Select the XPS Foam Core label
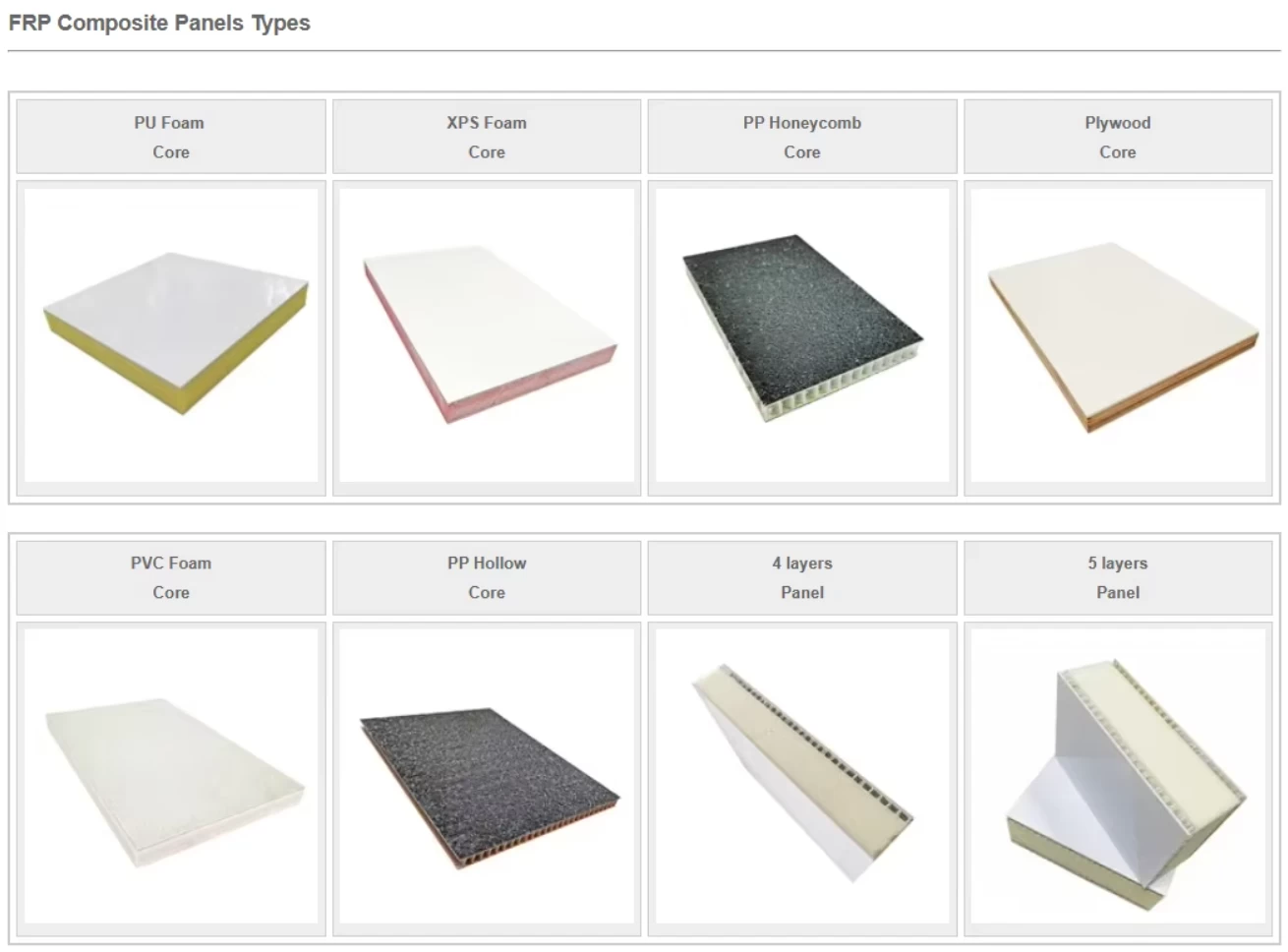 click(487, 137)
